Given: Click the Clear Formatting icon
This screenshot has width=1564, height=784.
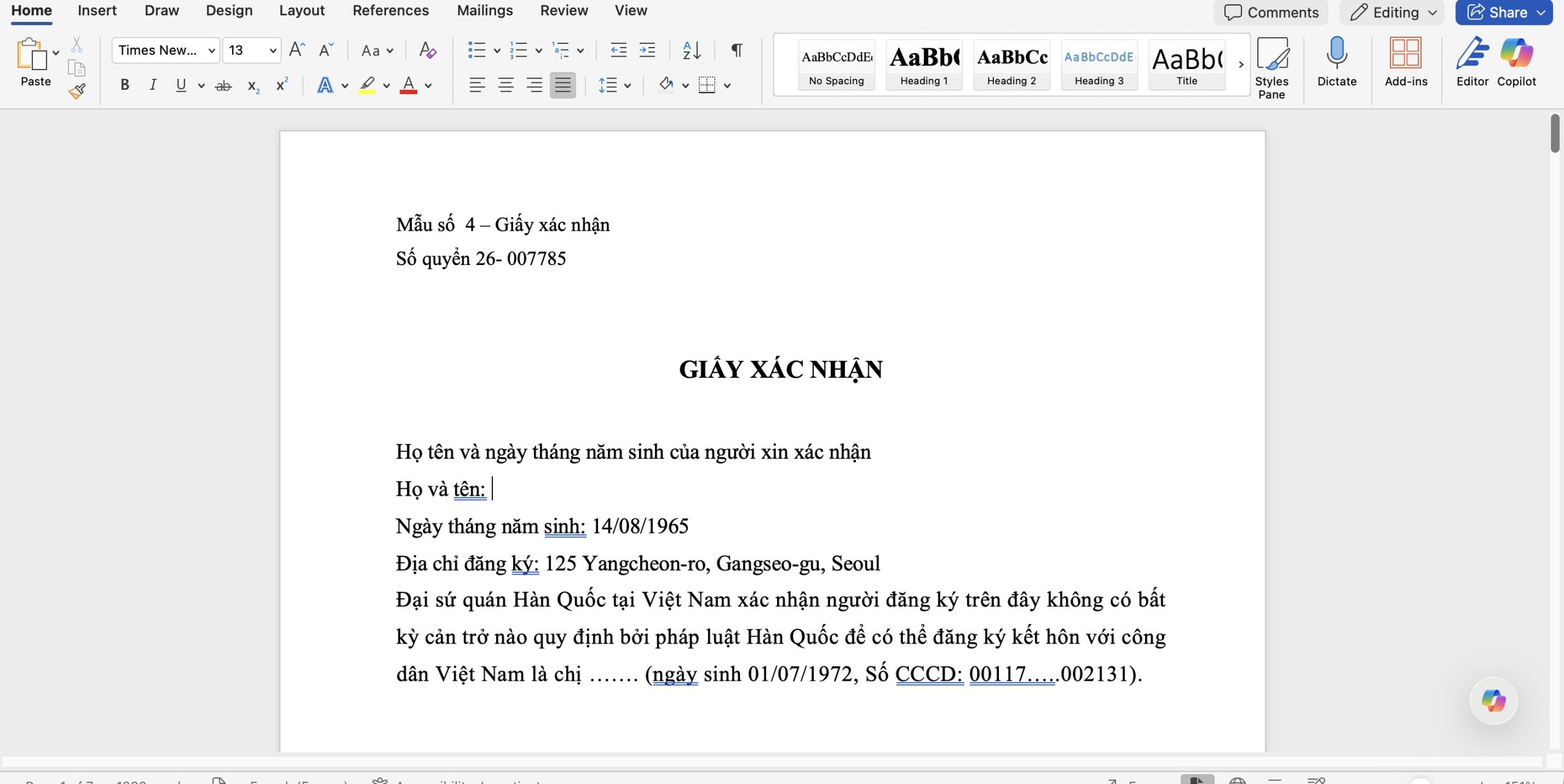Looking at the screenshot, I should click(428, 51).
